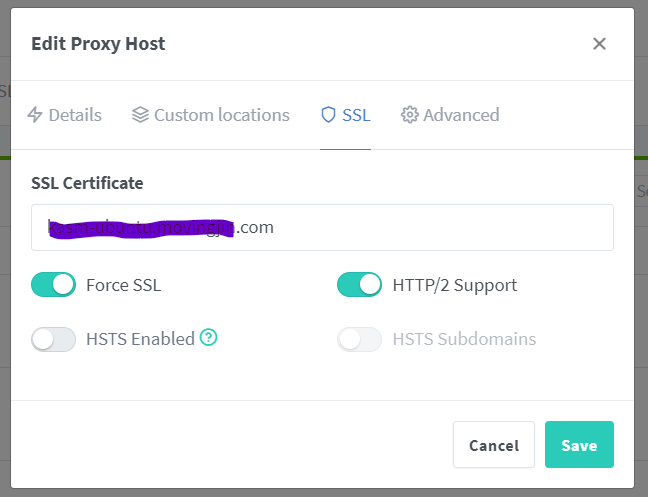The image size is (648, 497).
Task: Save the proxy host settings
Action: coord(579,445)
